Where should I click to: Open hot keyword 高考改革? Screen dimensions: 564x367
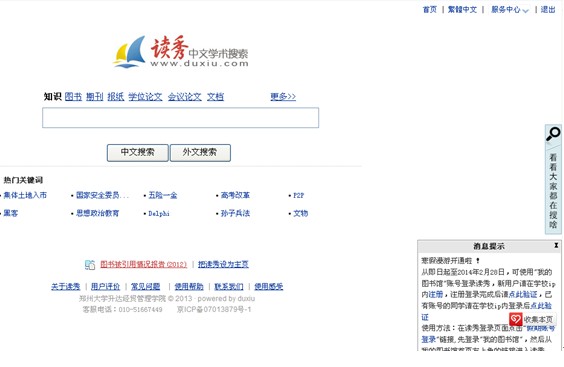[x=235, y=195]
